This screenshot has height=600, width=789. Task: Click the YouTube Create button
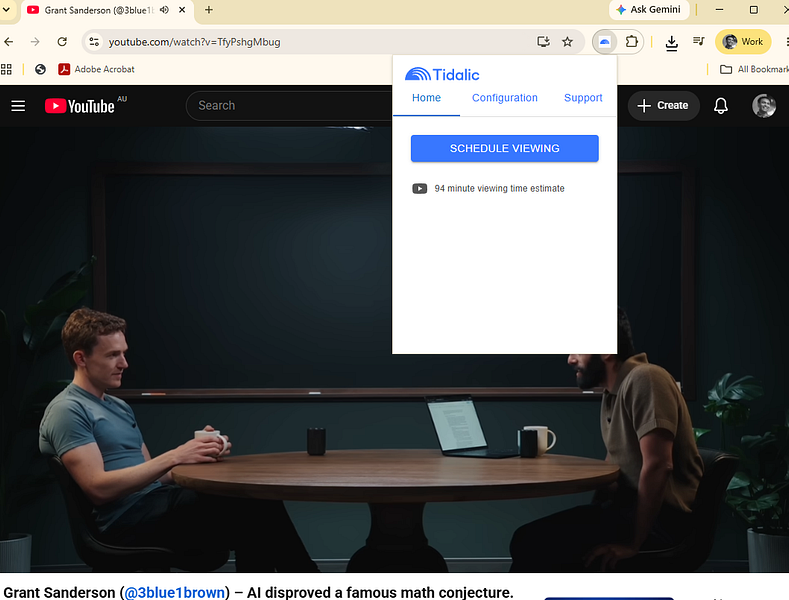tap(663, 106)
